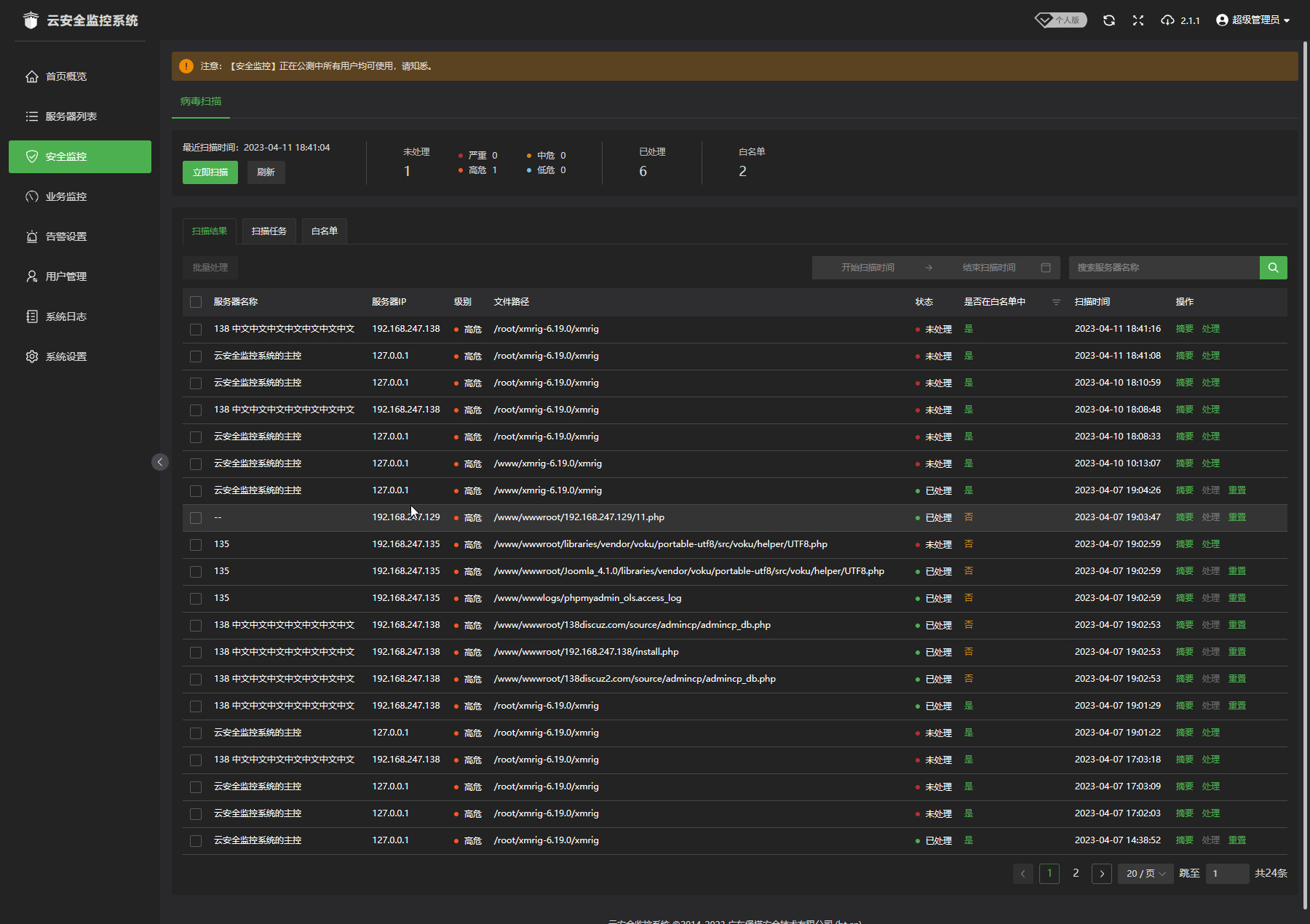
Task: Switch to the 扫描任务 tab
Action: click(269, 231)
